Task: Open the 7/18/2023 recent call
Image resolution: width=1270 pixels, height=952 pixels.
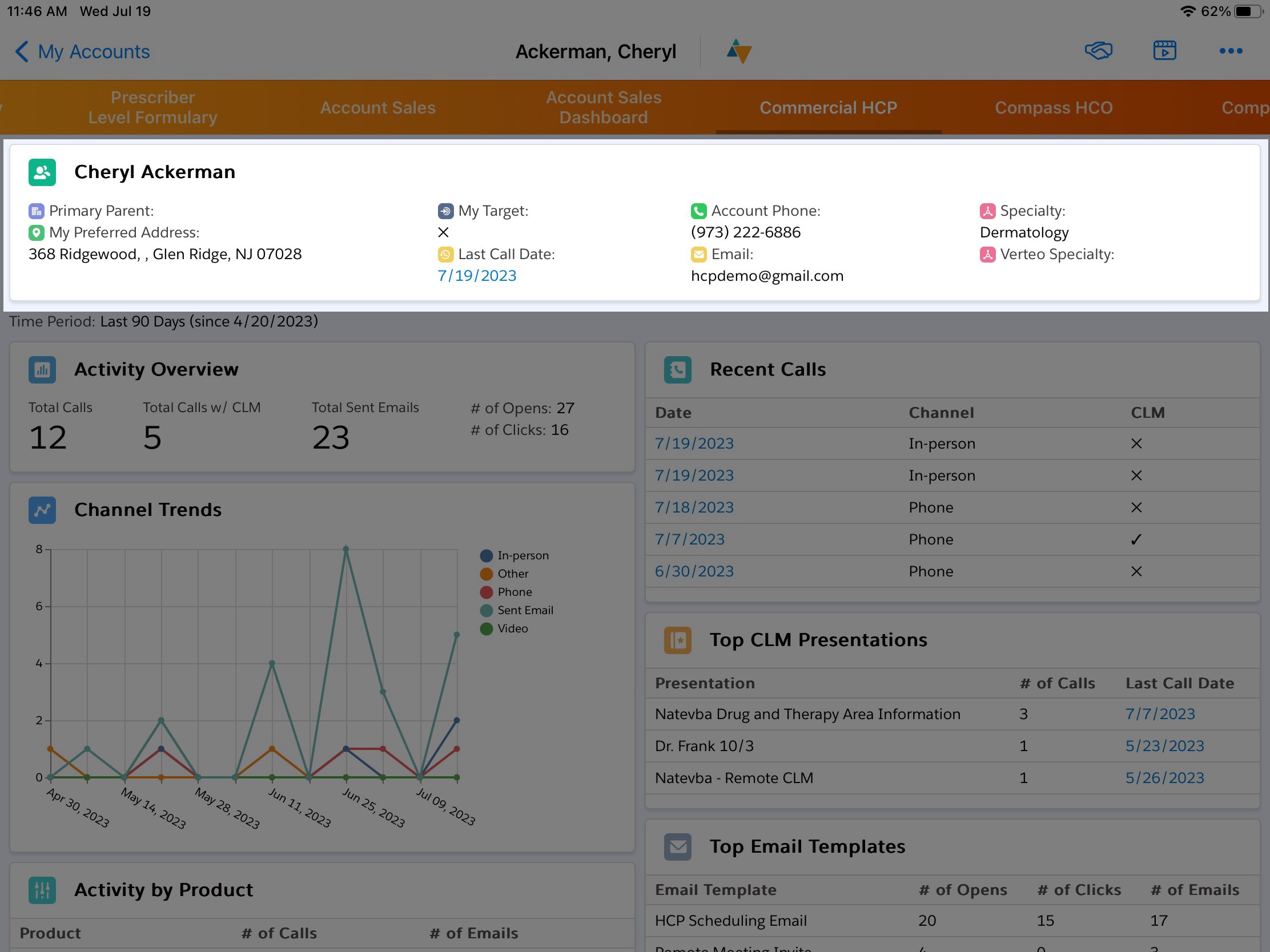Action: 694,507
